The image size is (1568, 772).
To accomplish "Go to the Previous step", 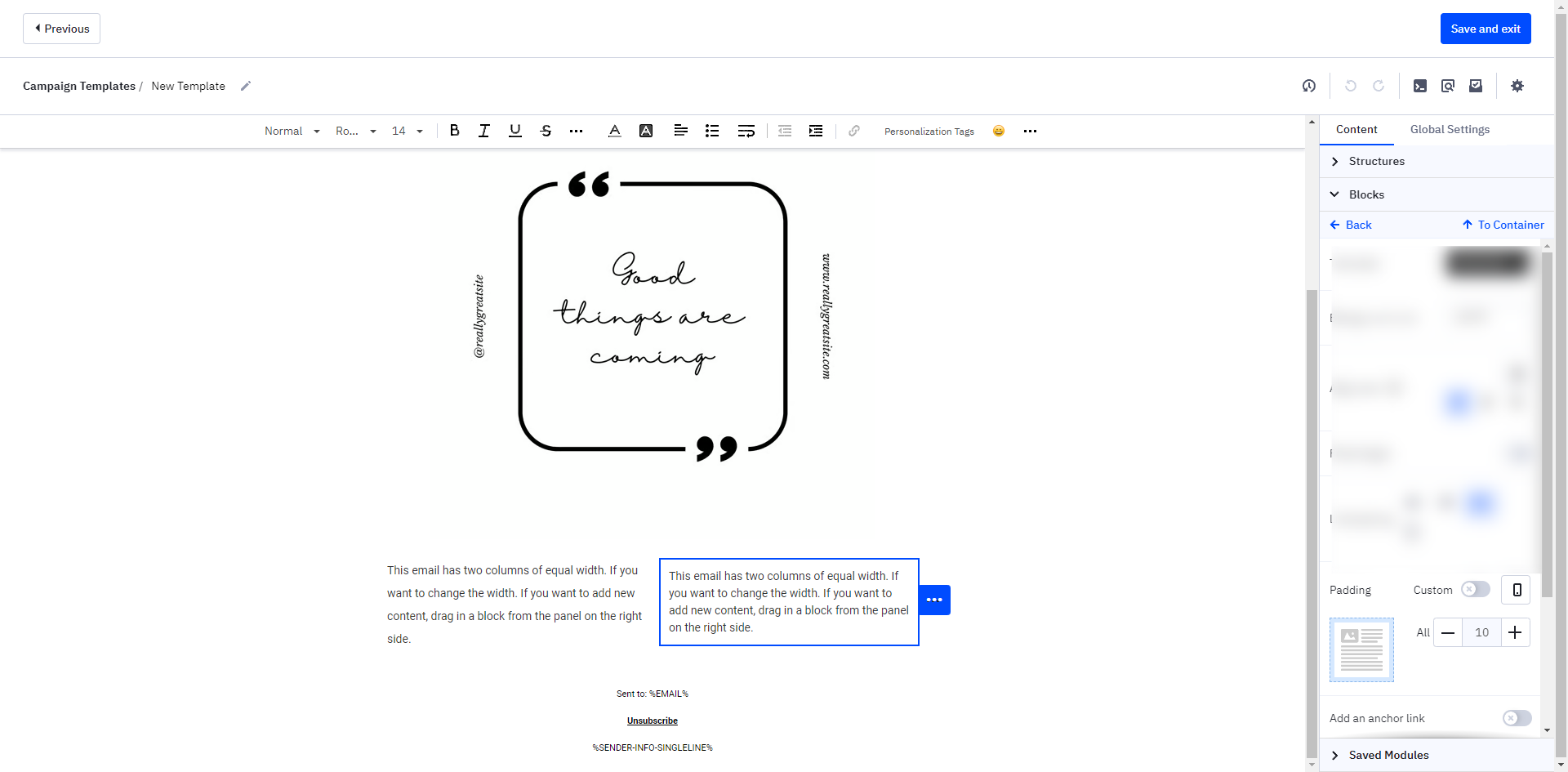I will (x=62, y=29).
